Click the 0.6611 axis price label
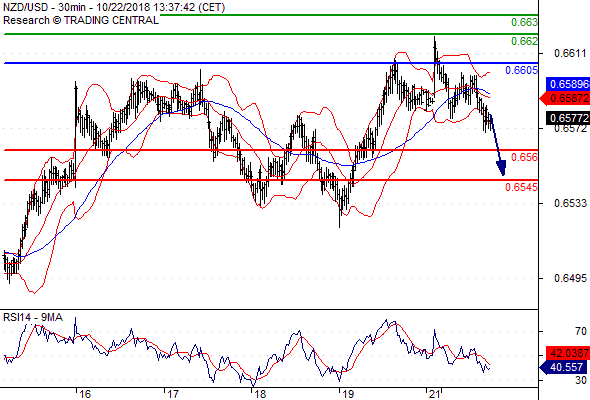The image size is (590, 400). [x=570, y=53]
